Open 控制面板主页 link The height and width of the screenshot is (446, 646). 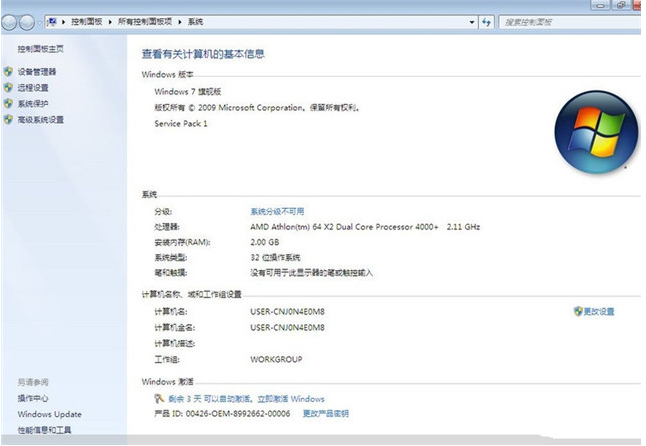point(40,49)
